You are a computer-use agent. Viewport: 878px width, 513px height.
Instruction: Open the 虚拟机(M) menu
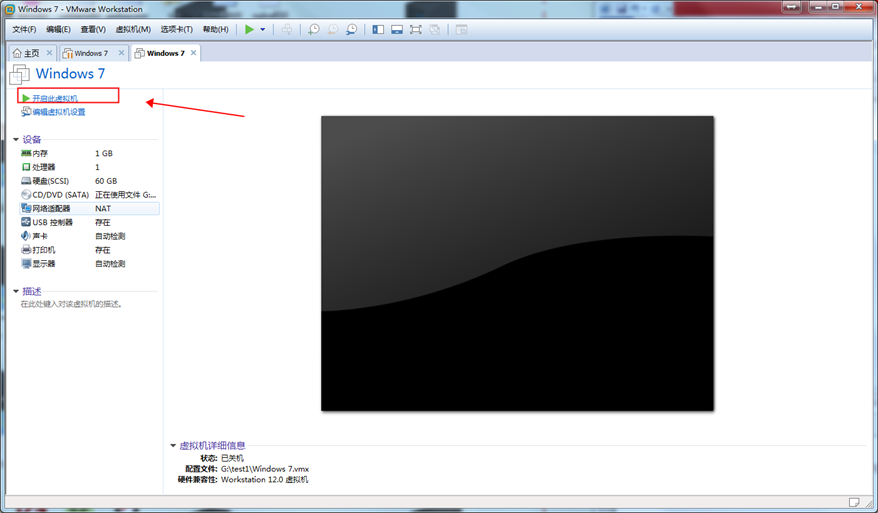[x=133, y=29]
